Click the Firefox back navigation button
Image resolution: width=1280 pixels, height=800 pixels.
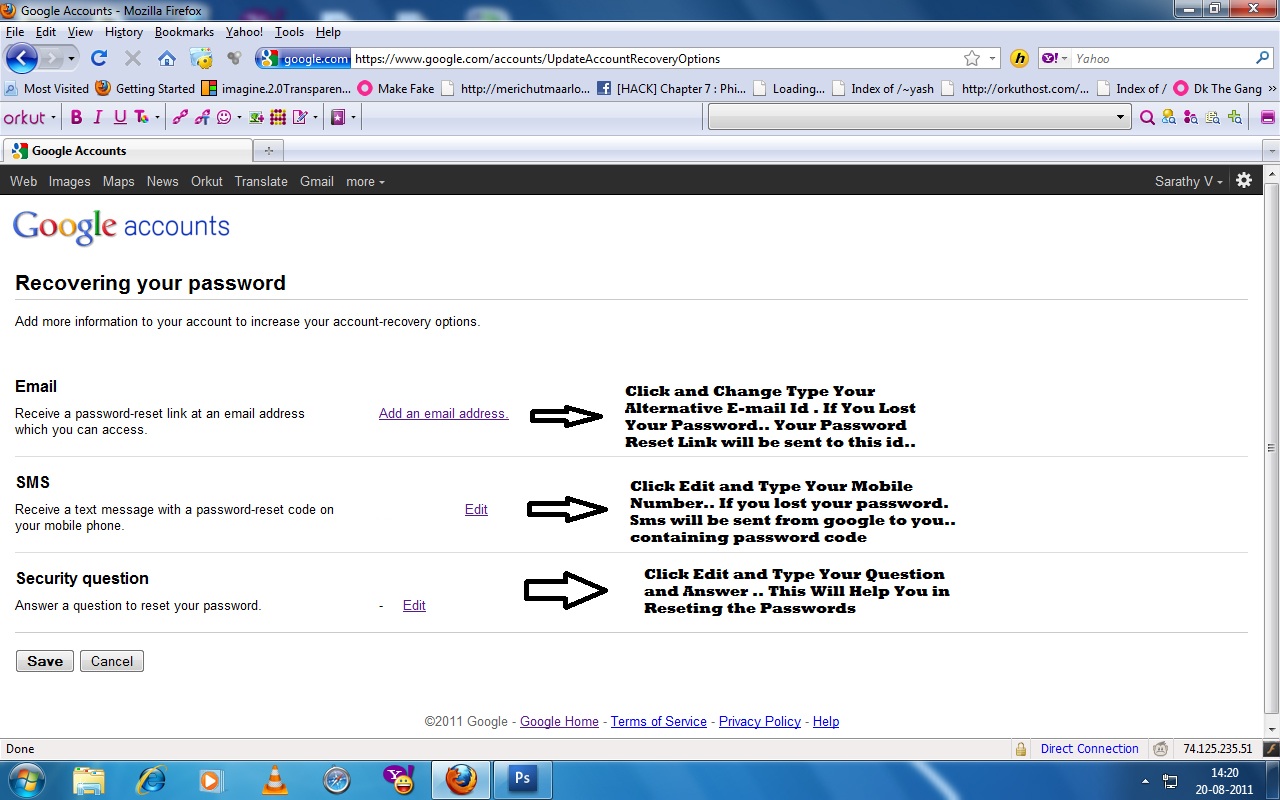(x=22, y=58)
